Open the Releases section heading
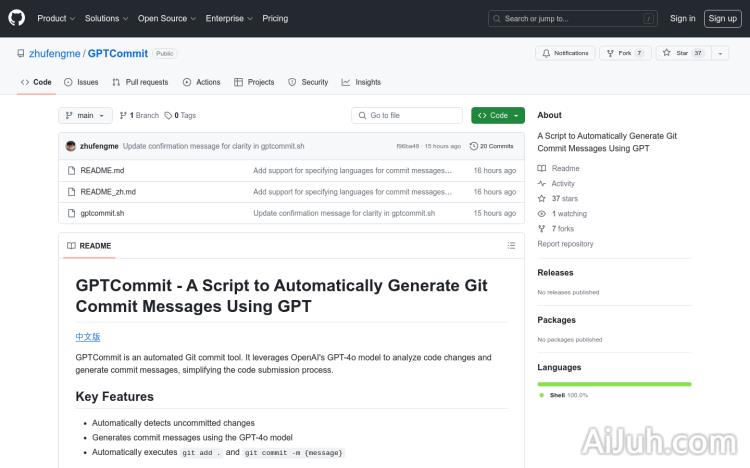Screen dimensions: 750x468 click(555, 273)
